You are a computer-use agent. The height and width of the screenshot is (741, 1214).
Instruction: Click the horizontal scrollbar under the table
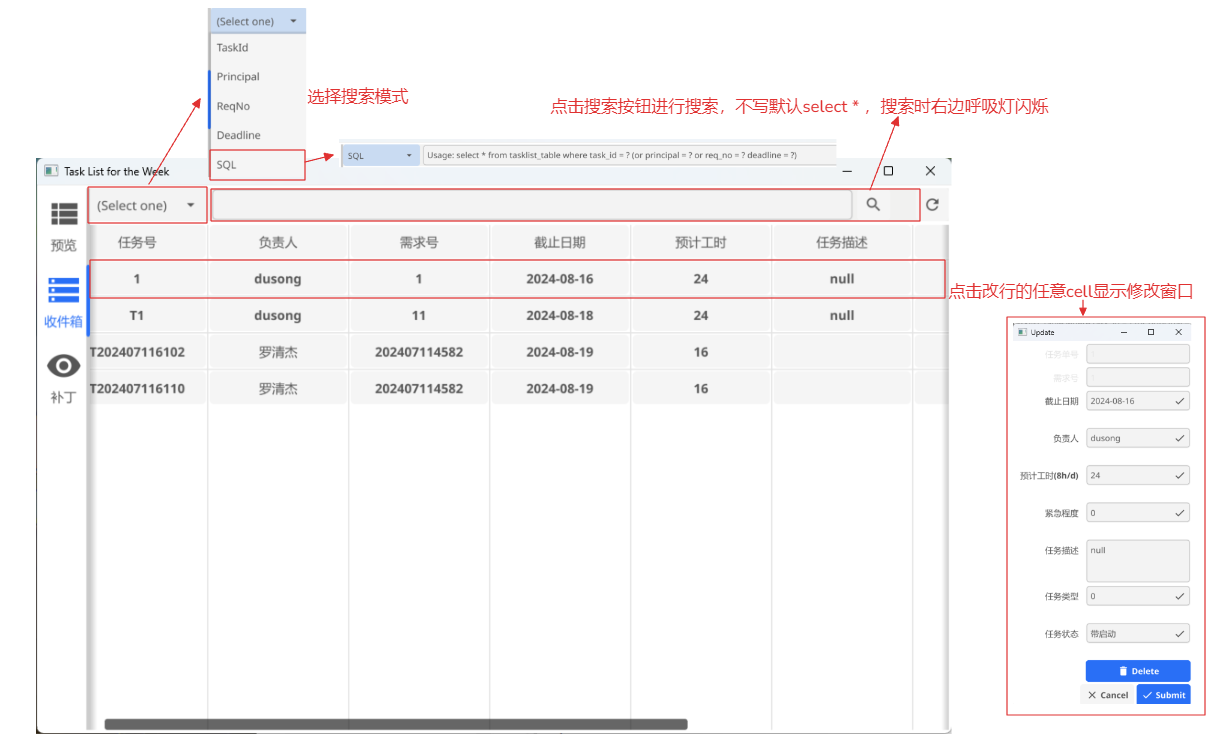(x=395, y=724)
